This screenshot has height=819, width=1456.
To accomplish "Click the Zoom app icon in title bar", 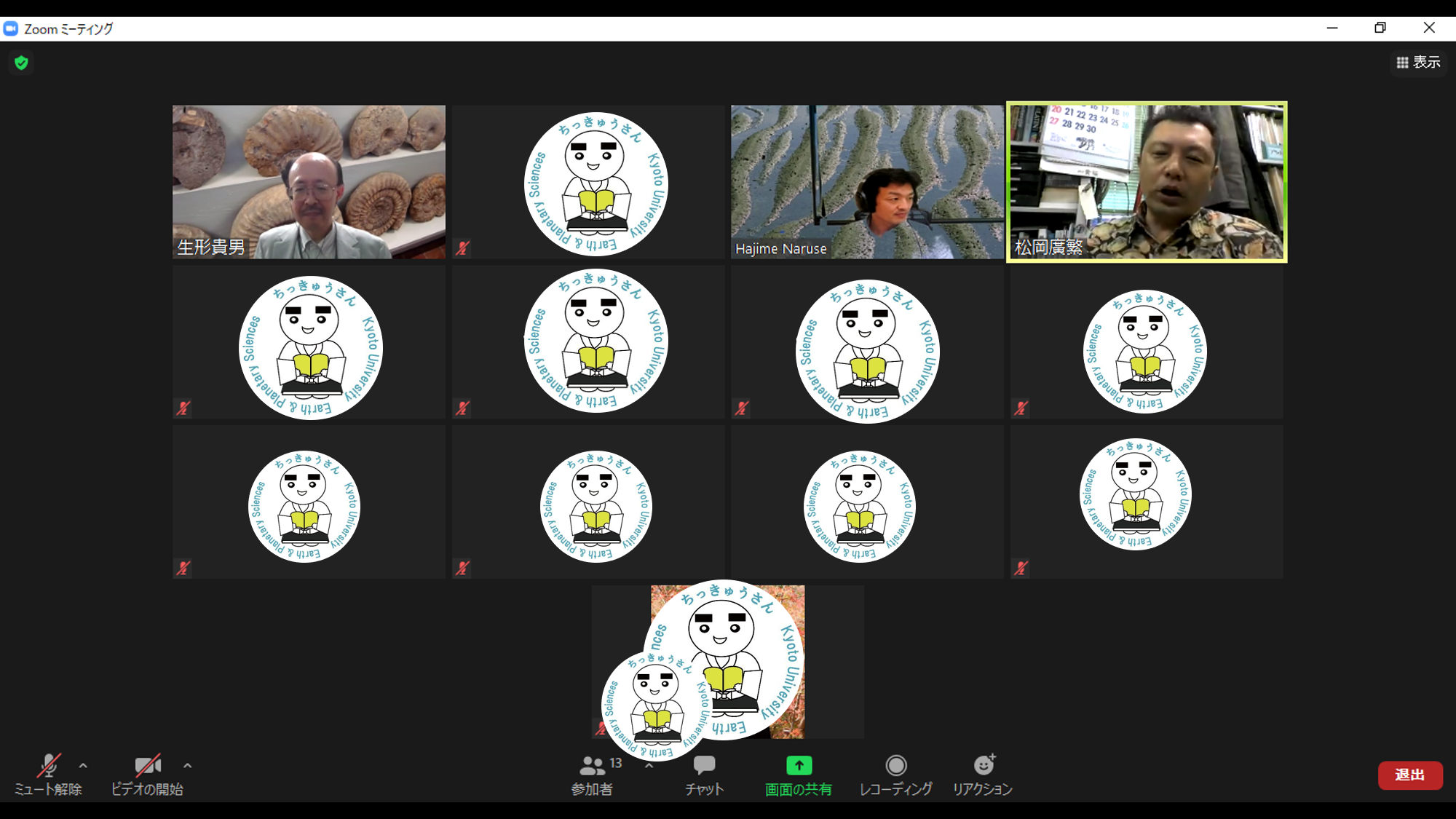I will [10, 28].
